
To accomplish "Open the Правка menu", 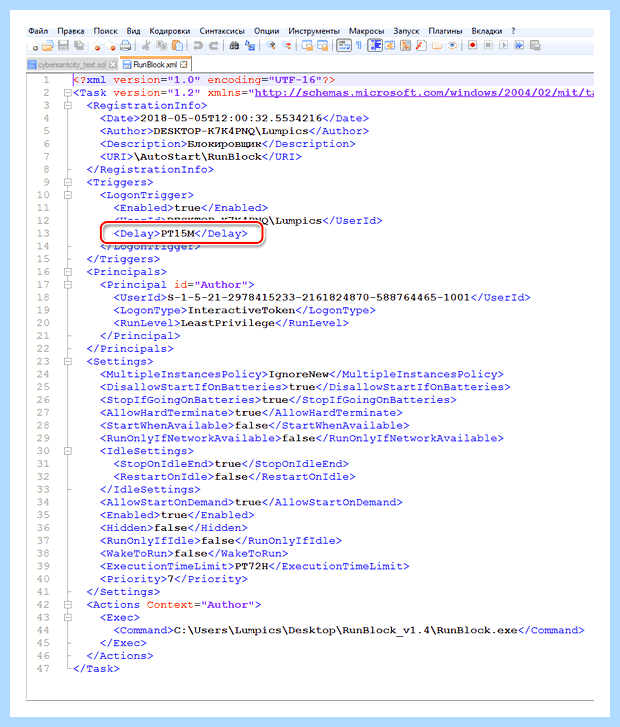I will click(71, 31).
